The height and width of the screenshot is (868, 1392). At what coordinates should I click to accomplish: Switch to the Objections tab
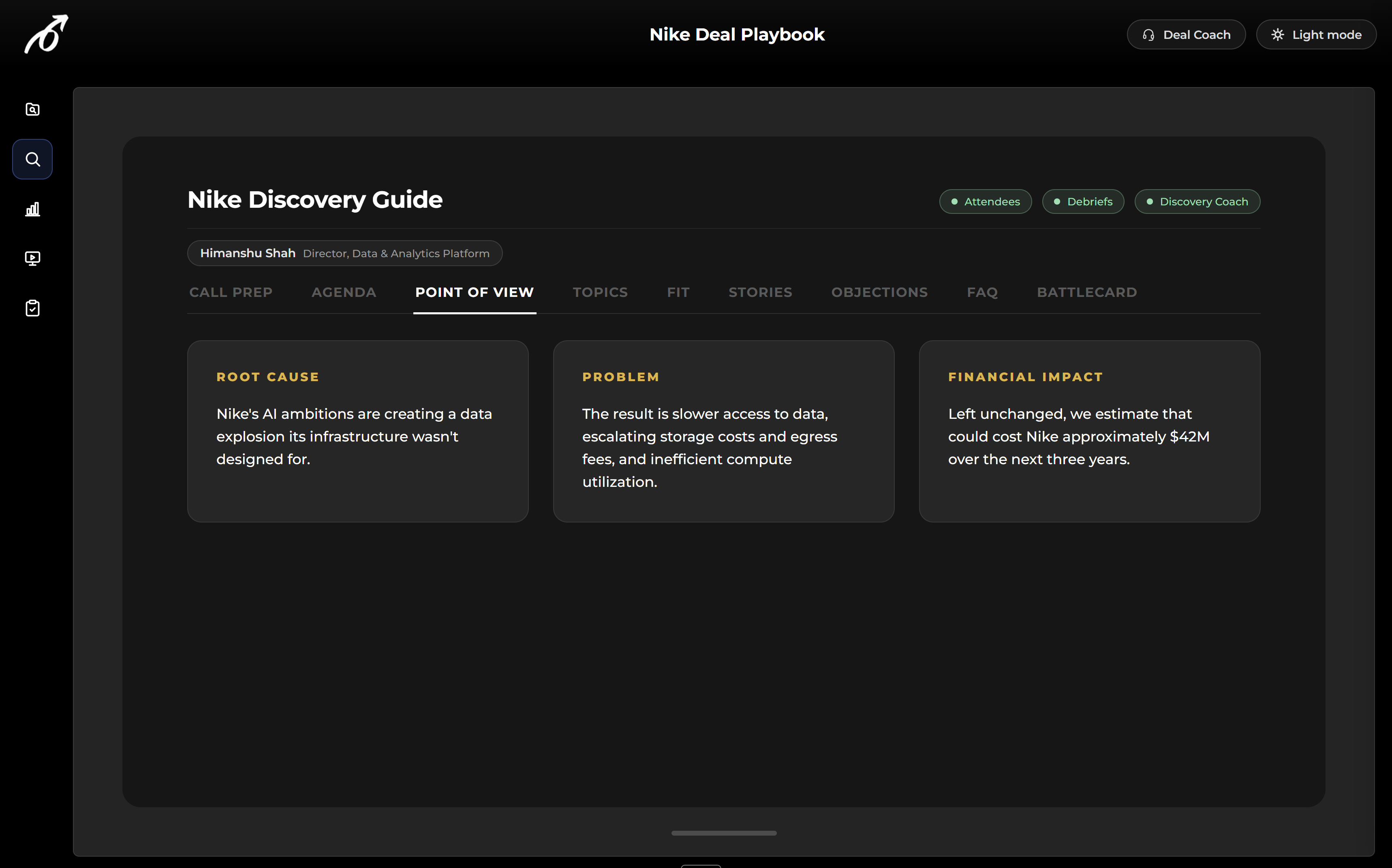point(880,292)
